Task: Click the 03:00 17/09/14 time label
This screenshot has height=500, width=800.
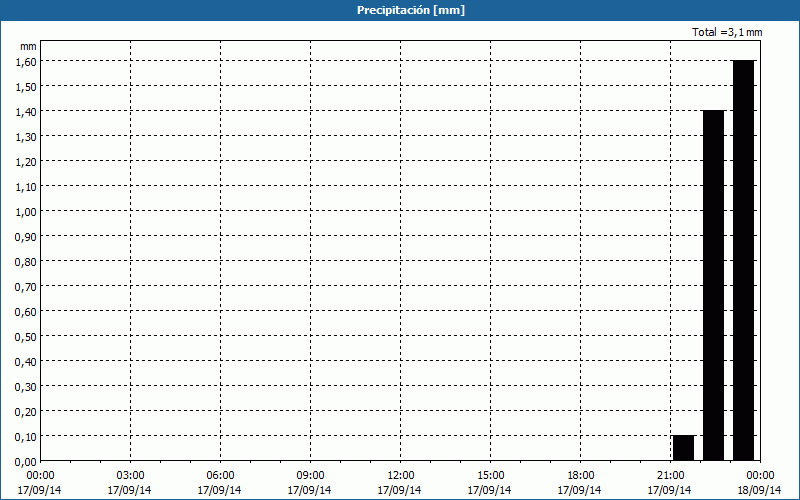Action: pos(130,483)
